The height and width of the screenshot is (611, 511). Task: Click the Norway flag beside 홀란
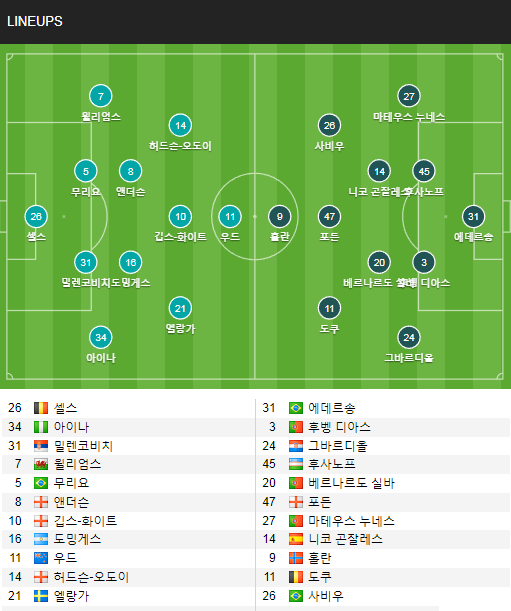pyautogui.click(x=296, y=558)
